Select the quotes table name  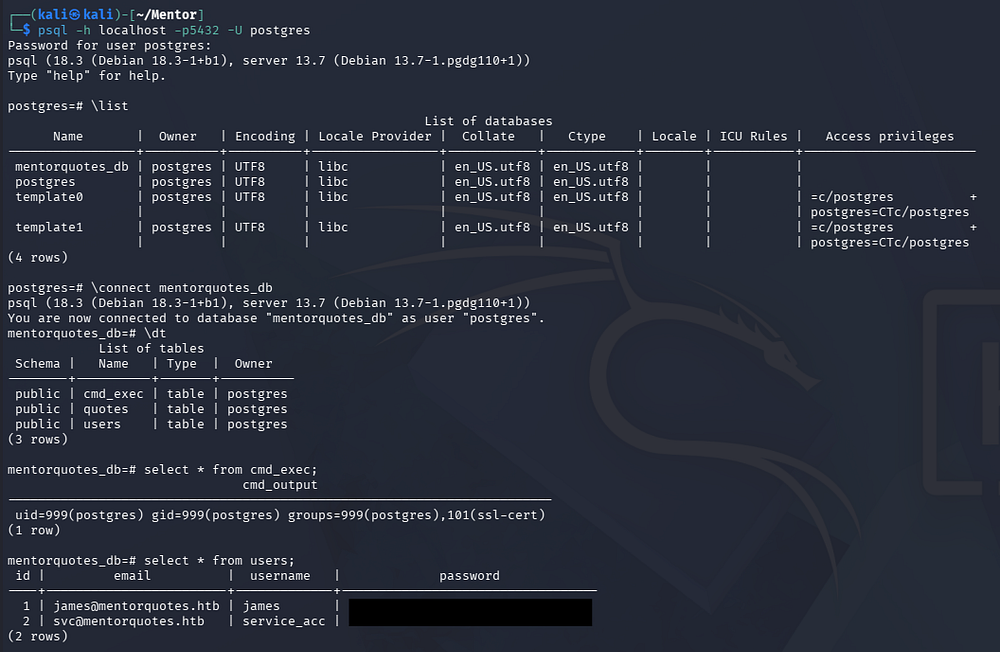tap(105, 409)
